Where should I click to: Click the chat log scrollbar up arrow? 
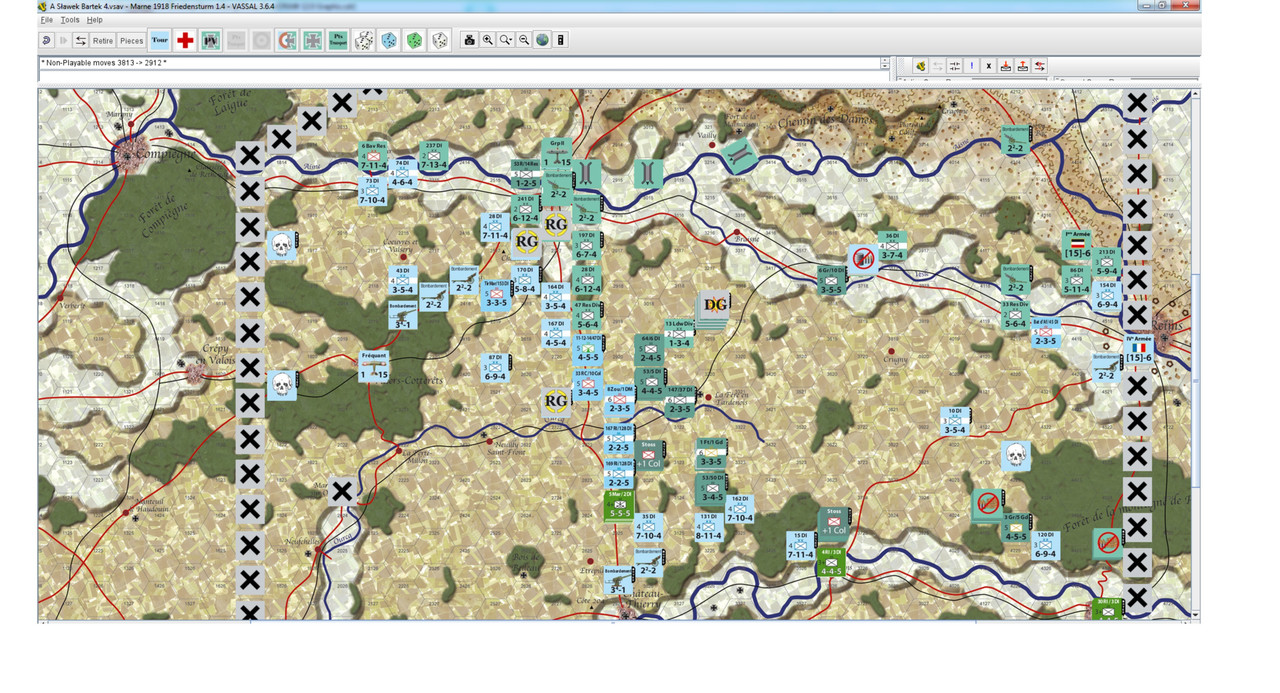coord(884,61)
